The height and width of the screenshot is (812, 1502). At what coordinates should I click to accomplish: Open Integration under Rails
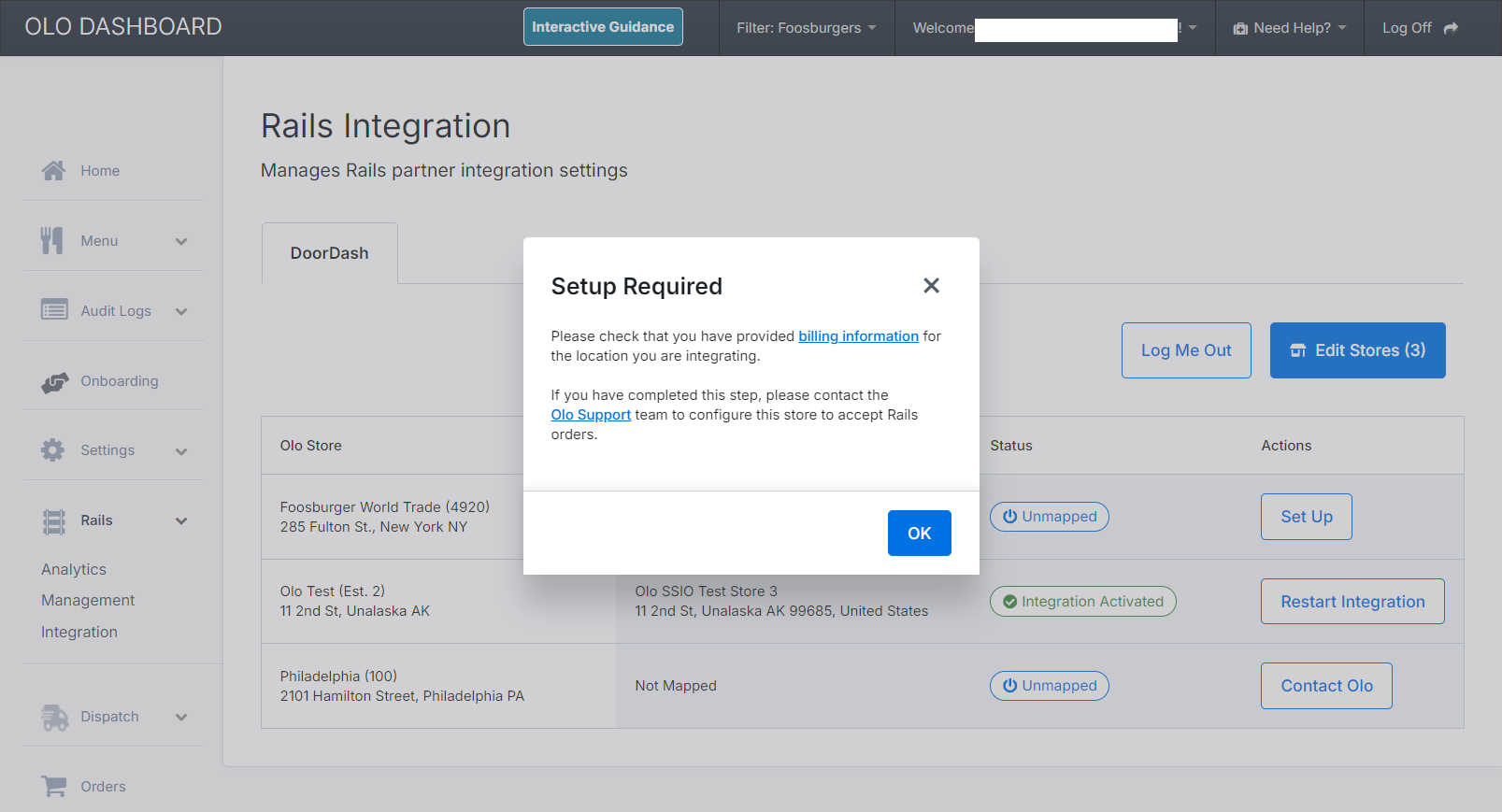point(79,632)
